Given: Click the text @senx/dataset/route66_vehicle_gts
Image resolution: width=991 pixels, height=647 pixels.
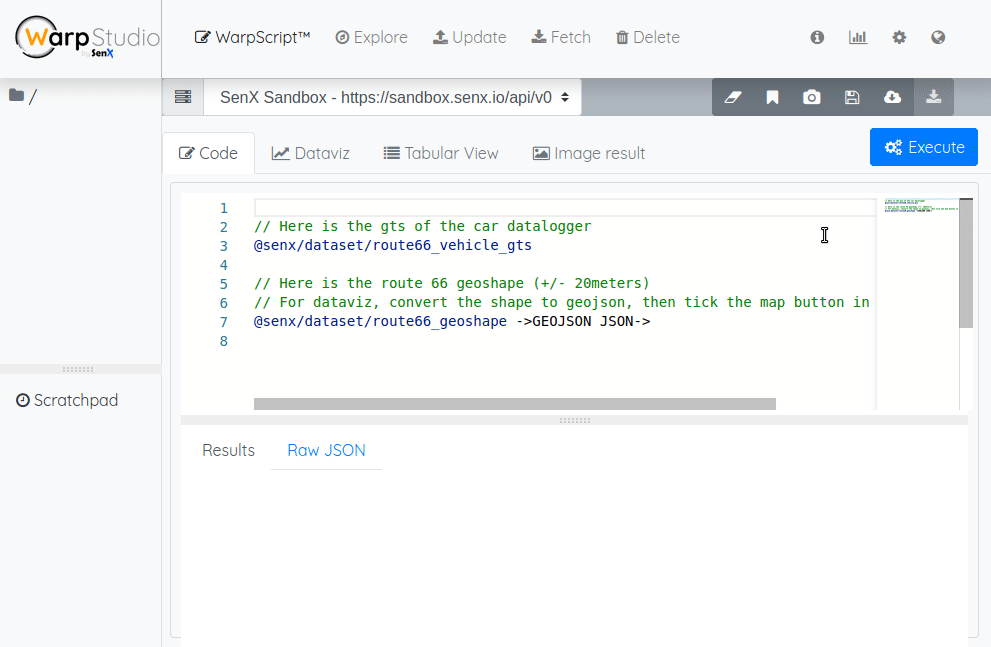Looking at the screenshot, I should [392, 245].
